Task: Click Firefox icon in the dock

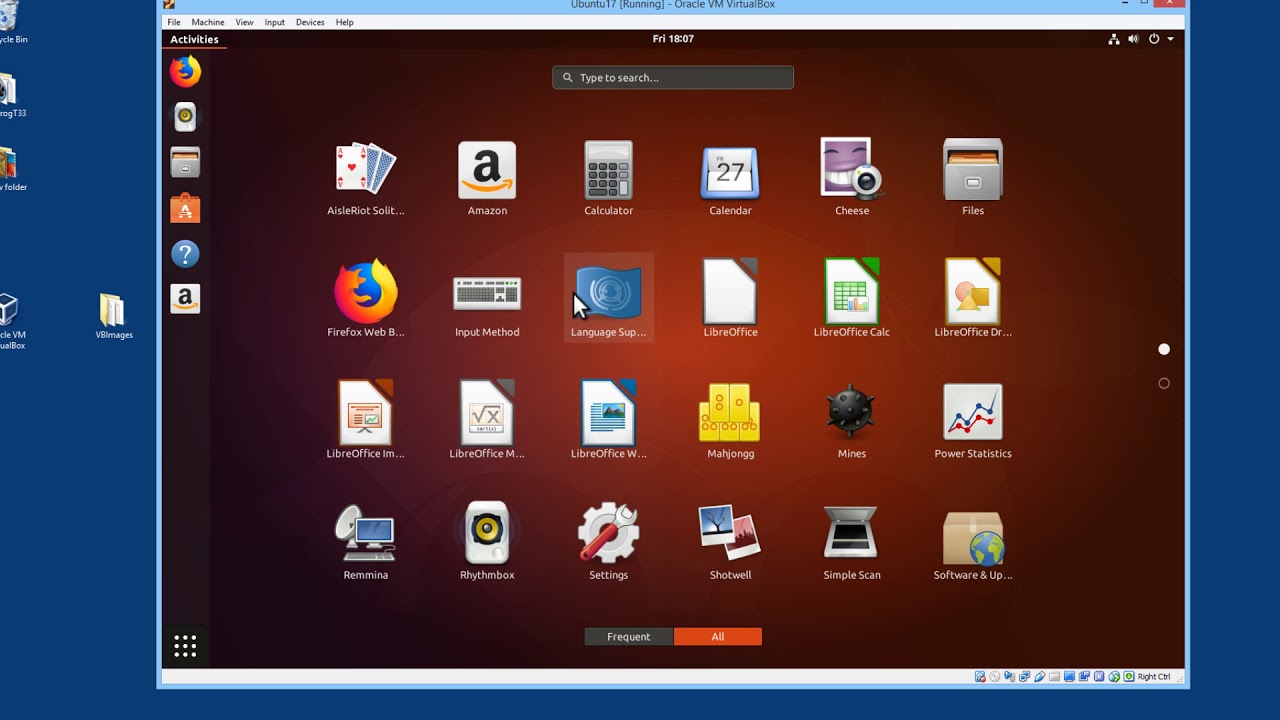Action: [x=185, y=71]
